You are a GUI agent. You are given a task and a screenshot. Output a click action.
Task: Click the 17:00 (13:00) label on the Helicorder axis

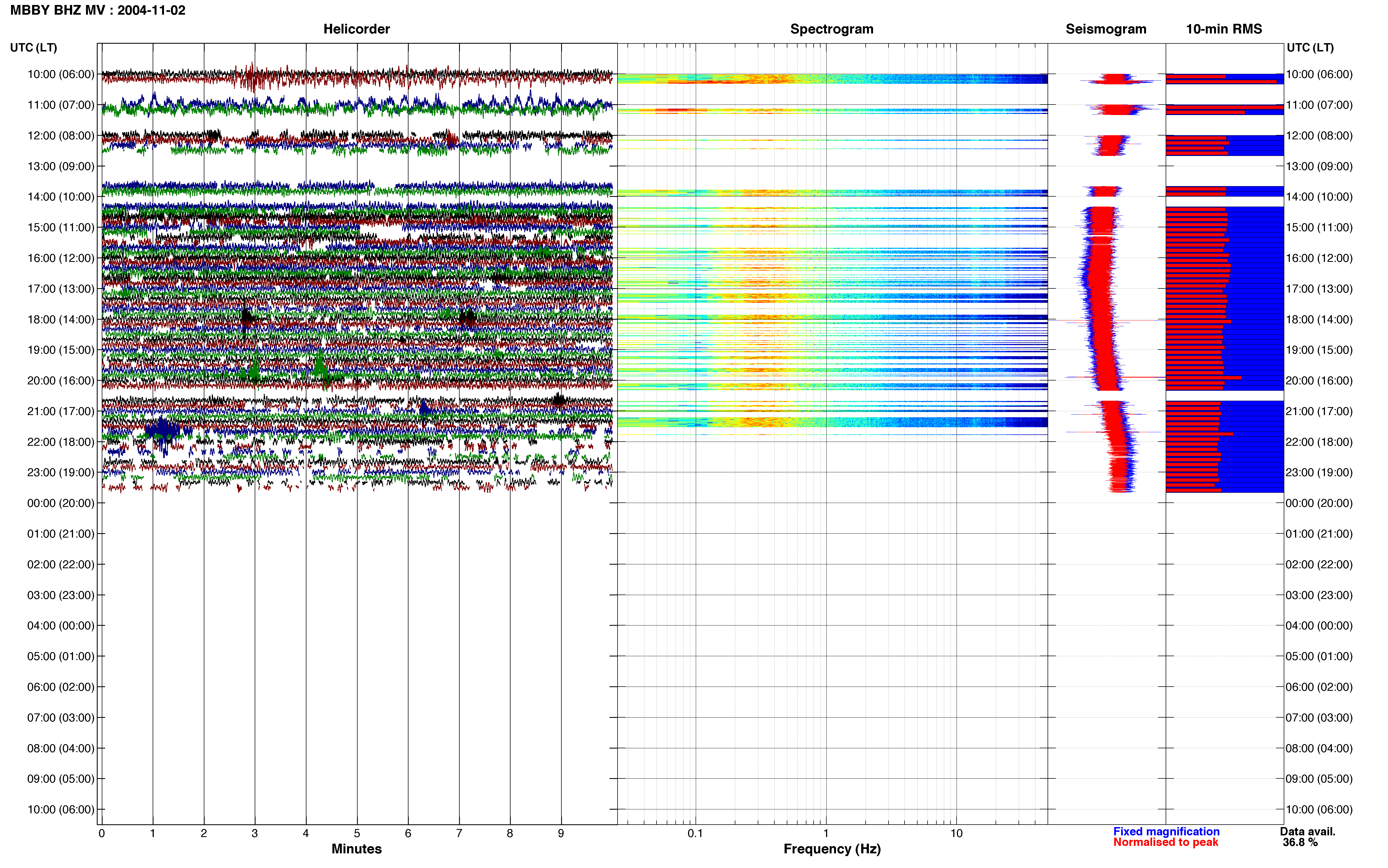click(x=61, y=289)
